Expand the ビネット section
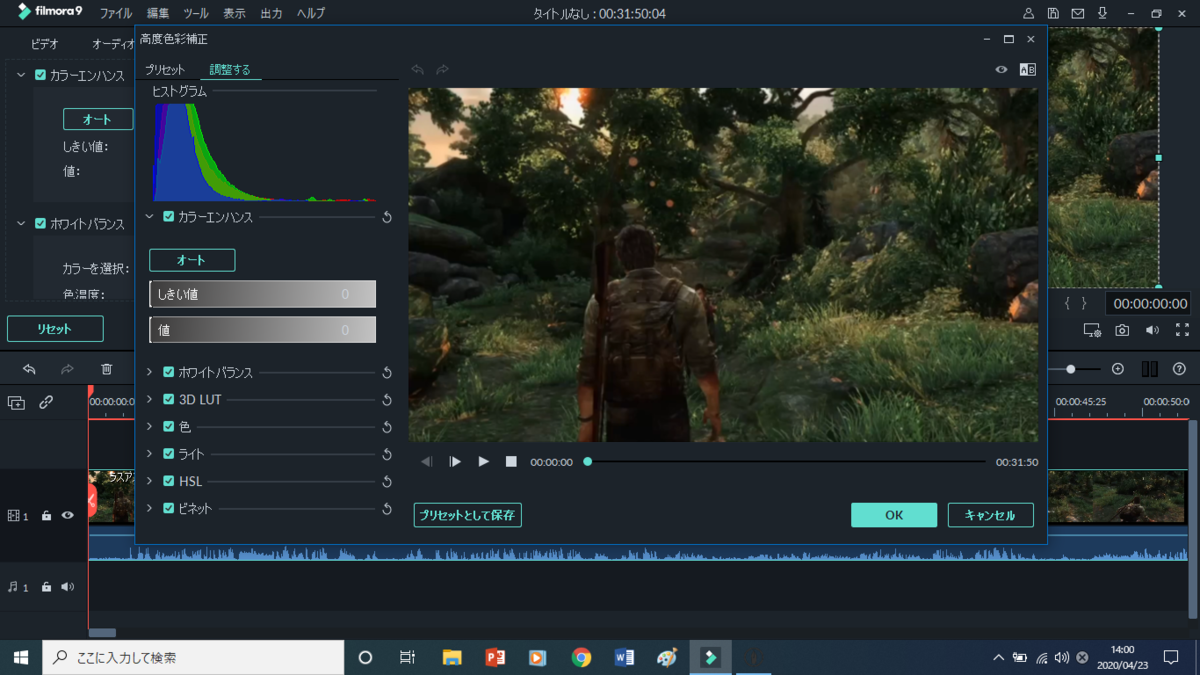The image size is (1200, 675). [x=150, y=508]
